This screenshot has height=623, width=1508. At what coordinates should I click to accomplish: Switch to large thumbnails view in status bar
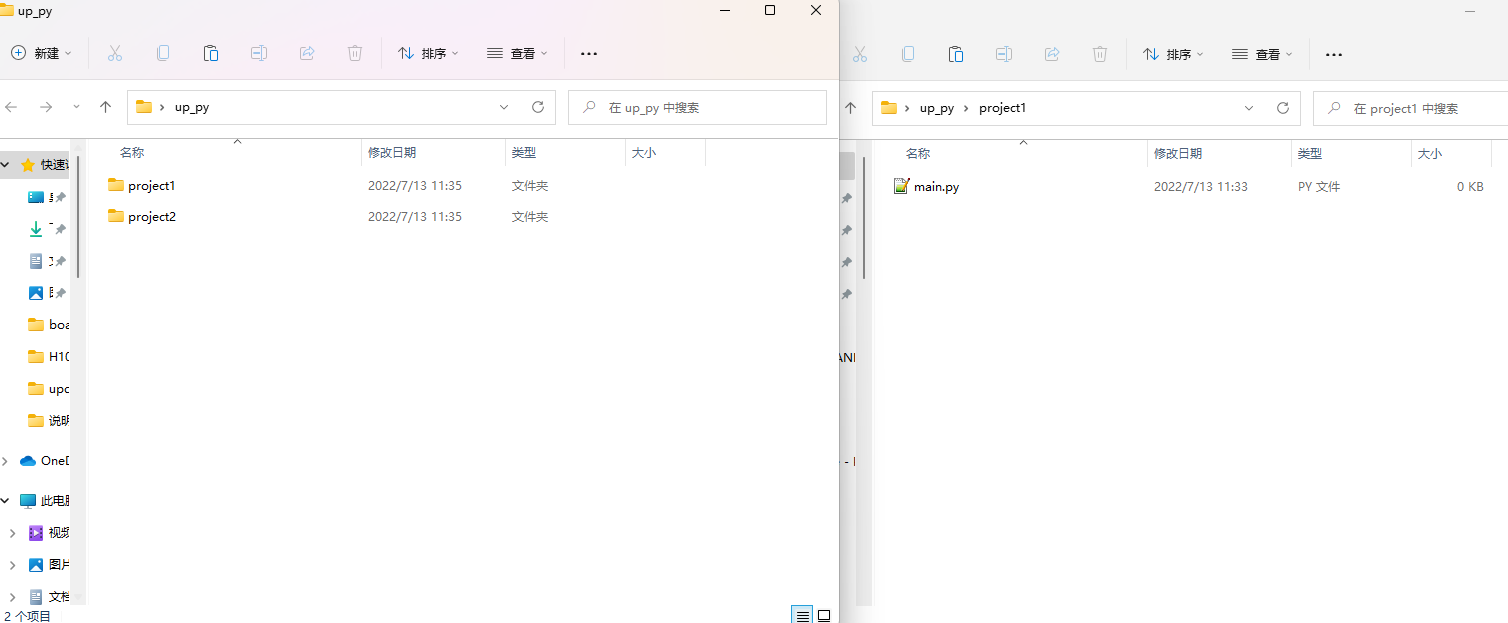825,615
